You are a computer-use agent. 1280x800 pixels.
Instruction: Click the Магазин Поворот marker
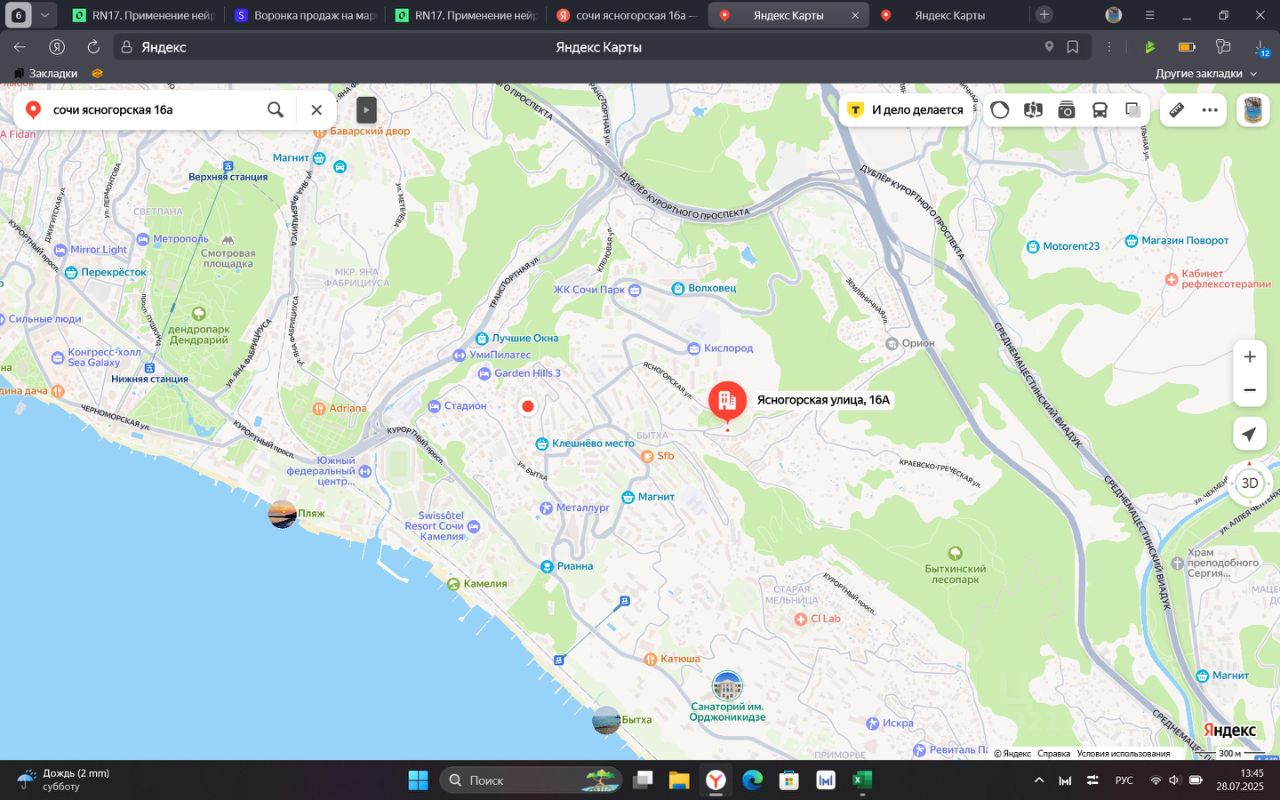tap(1131, 241)
